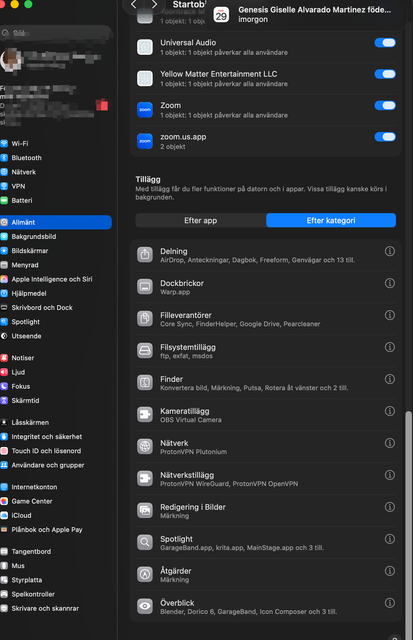Screen dimensions: 413x640
Task: Click "ftp, exfat, msdos" text
Action: [x=186, y=356]
